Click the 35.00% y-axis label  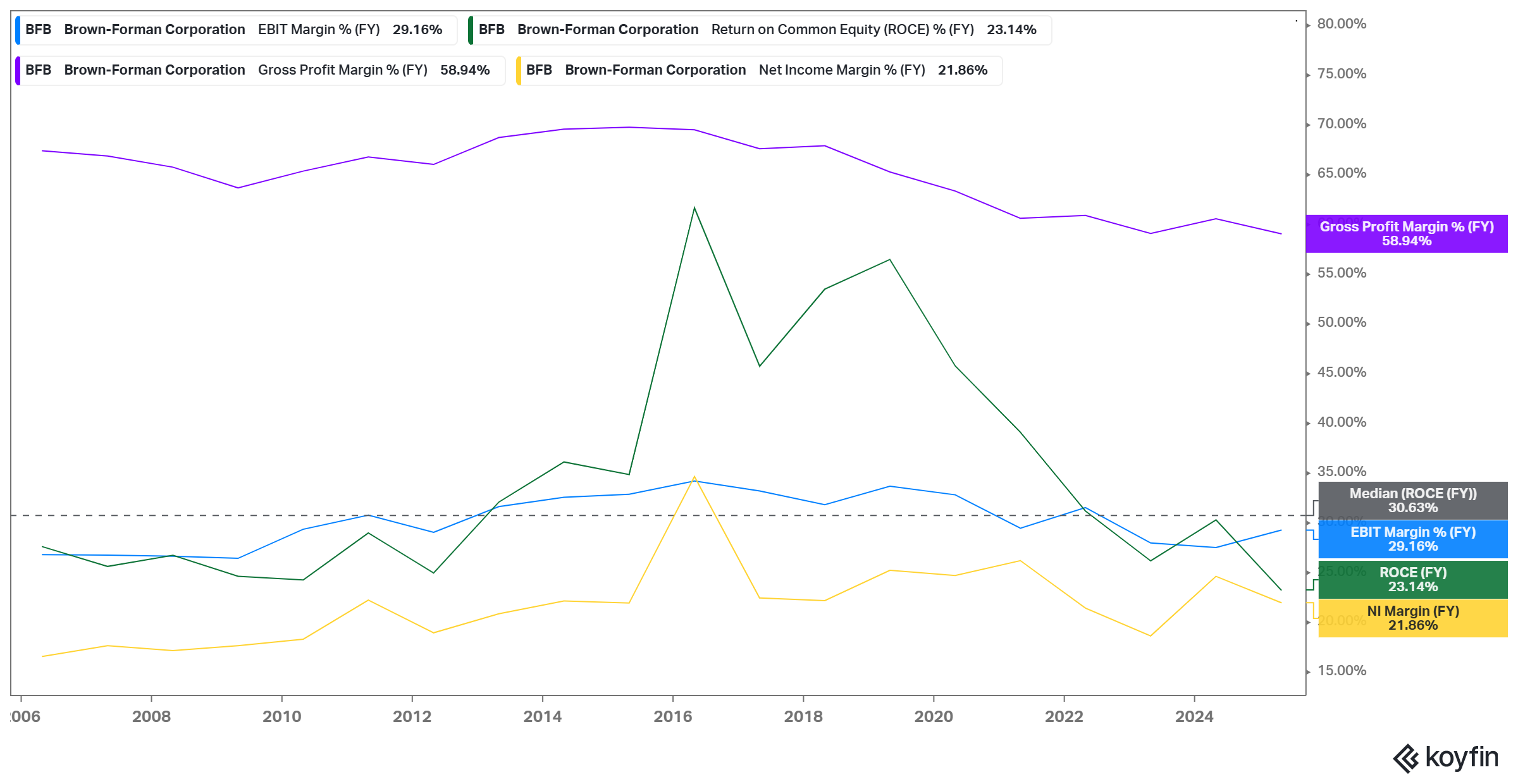click(x=1342, y=472)
